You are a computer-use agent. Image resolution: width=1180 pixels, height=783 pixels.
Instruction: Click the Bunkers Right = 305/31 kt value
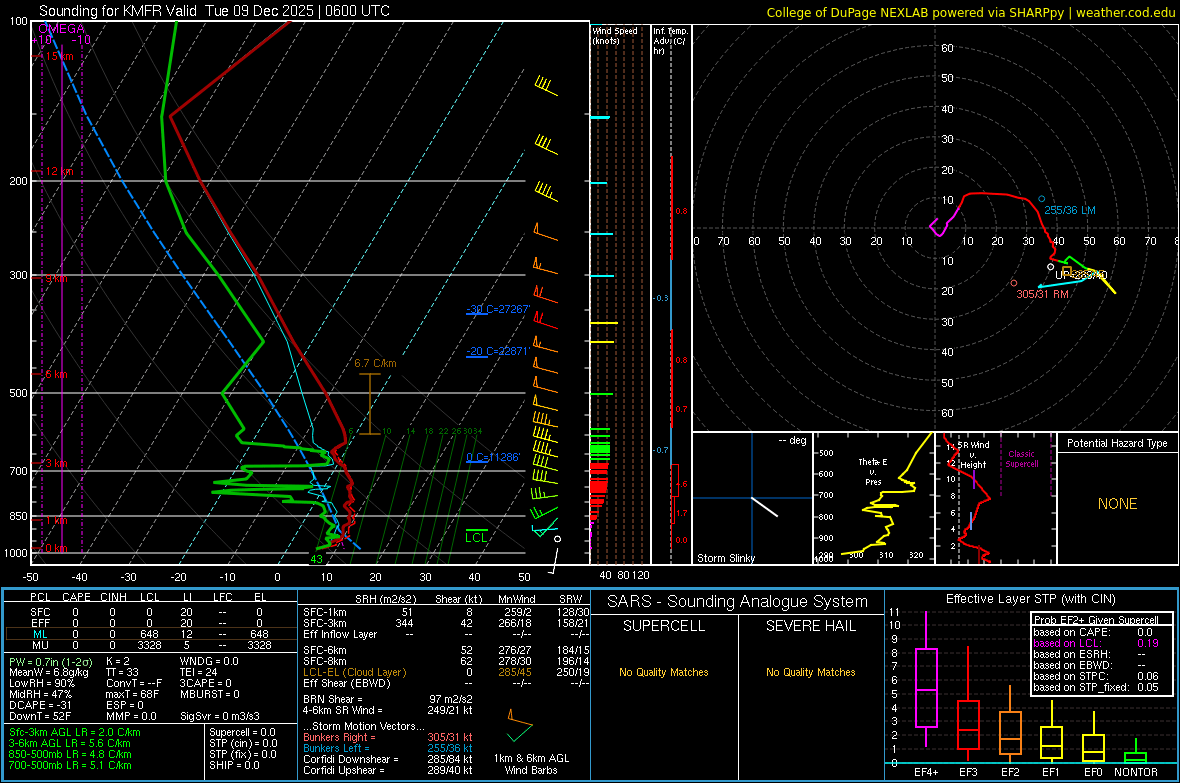click(x=388, y=737)
